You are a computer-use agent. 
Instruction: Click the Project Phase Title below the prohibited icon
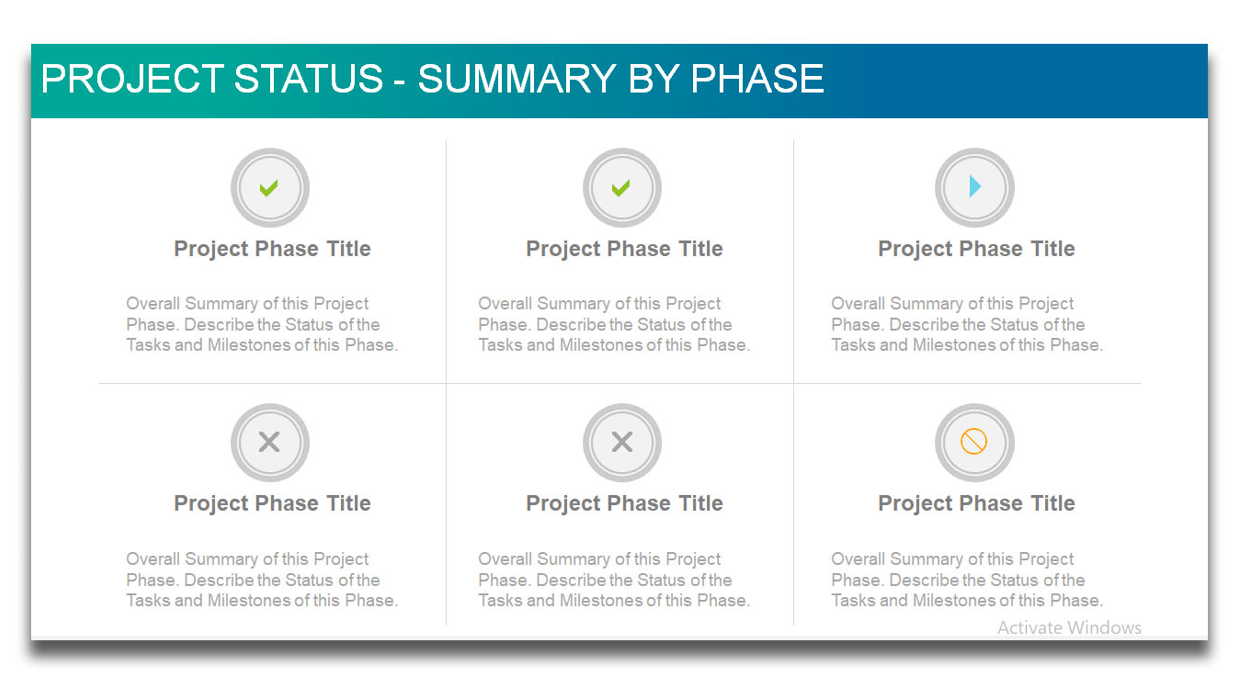(976, 504)
